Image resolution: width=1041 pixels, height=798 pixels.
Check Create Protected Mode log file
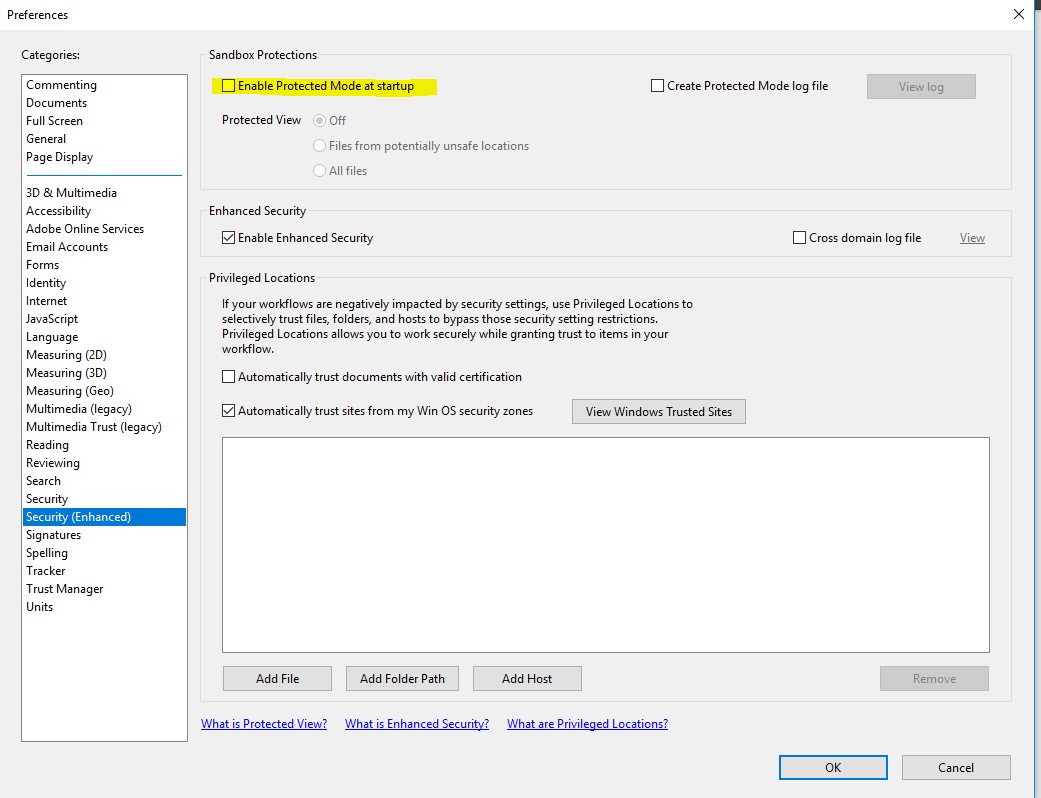click(x=657, y=86)
